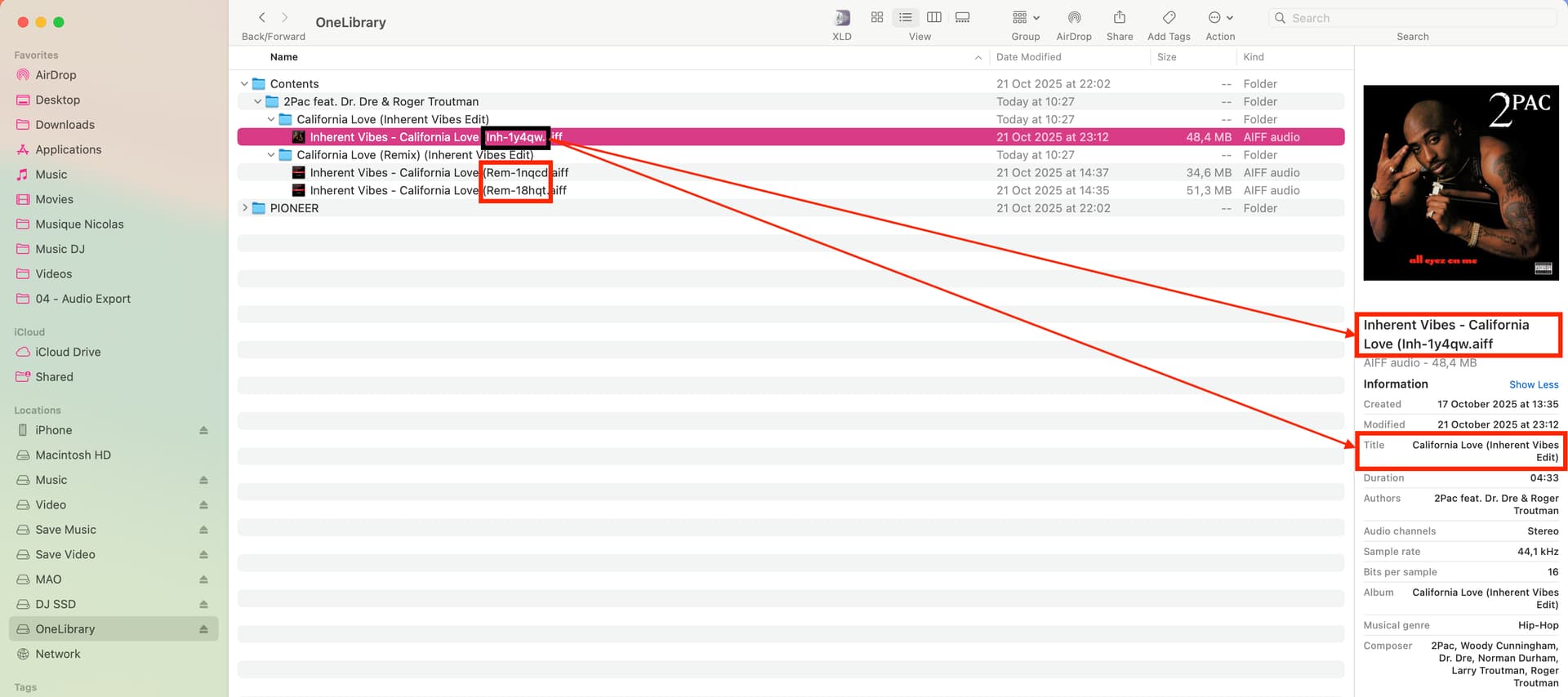Switch to icon grid view
The height and width of the screenshot is (697, 1568).
click(877, 17)
